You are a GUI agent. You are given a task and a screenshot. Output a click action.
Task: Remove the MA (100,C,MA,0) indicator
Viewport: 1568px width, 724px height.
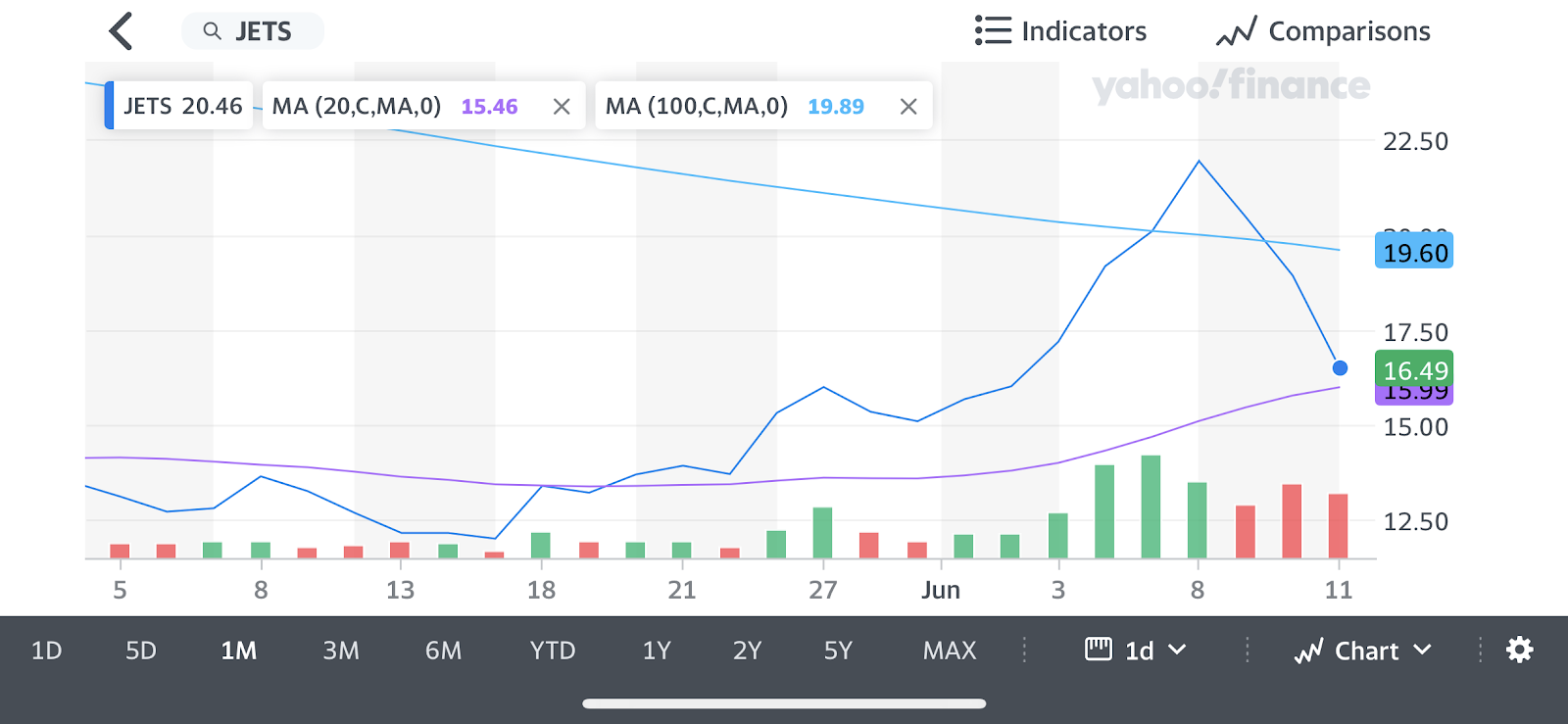(x=908, y=107)
